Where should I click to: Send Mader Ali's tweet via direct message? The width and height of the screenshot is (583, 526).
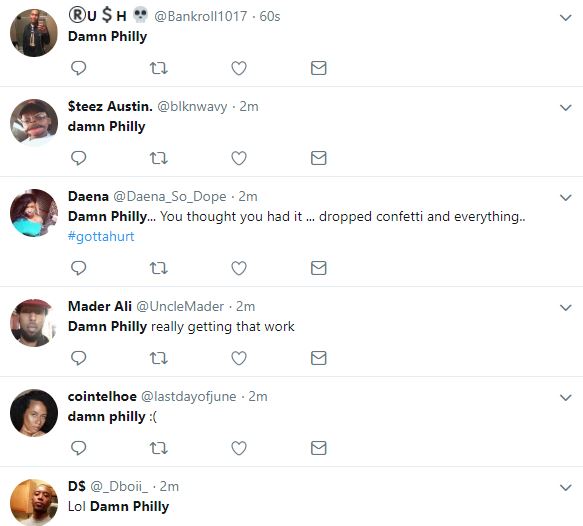[319, 358]
